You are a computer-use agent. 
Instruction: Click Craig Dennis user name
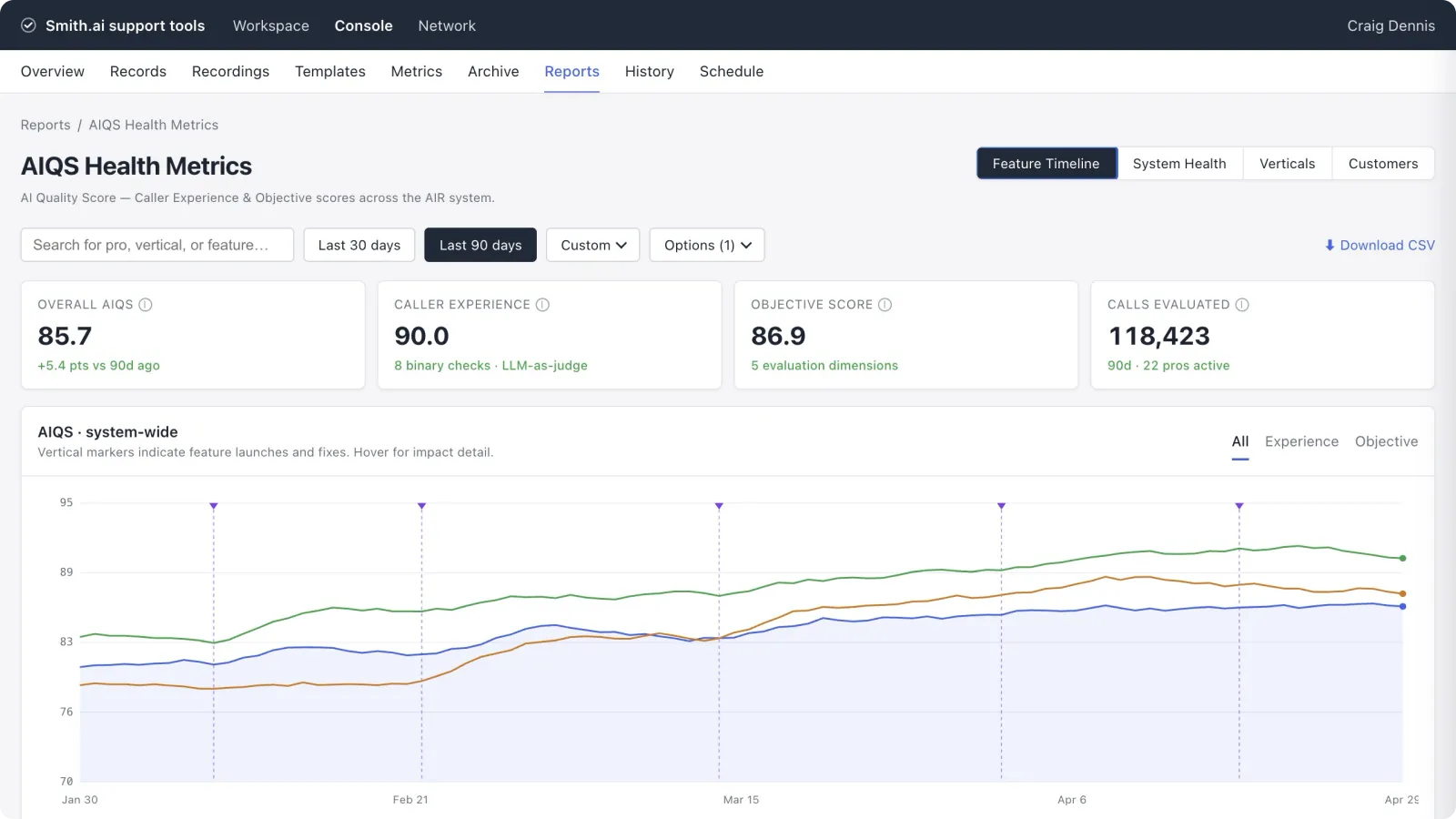(1390, 25)
